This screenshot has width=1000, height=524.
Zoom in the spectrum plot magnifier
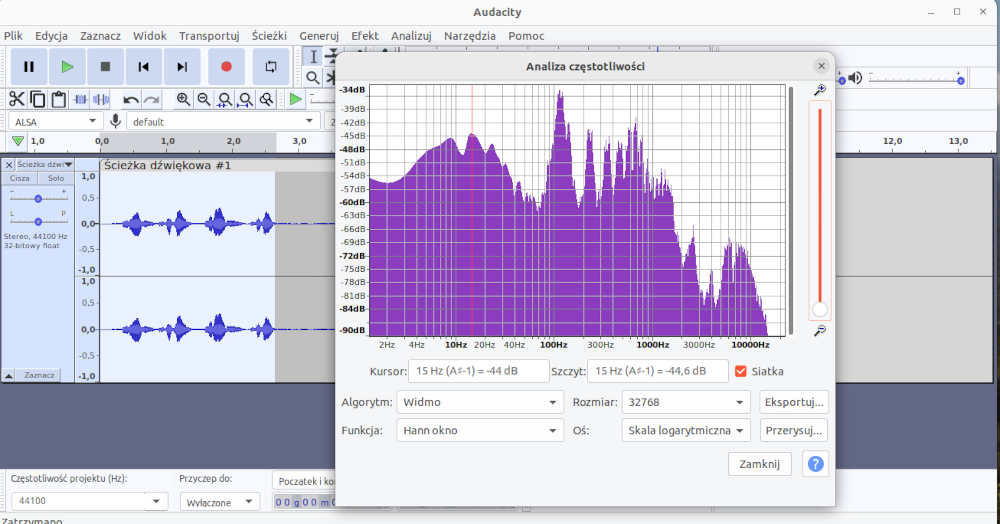coord(820,91)
